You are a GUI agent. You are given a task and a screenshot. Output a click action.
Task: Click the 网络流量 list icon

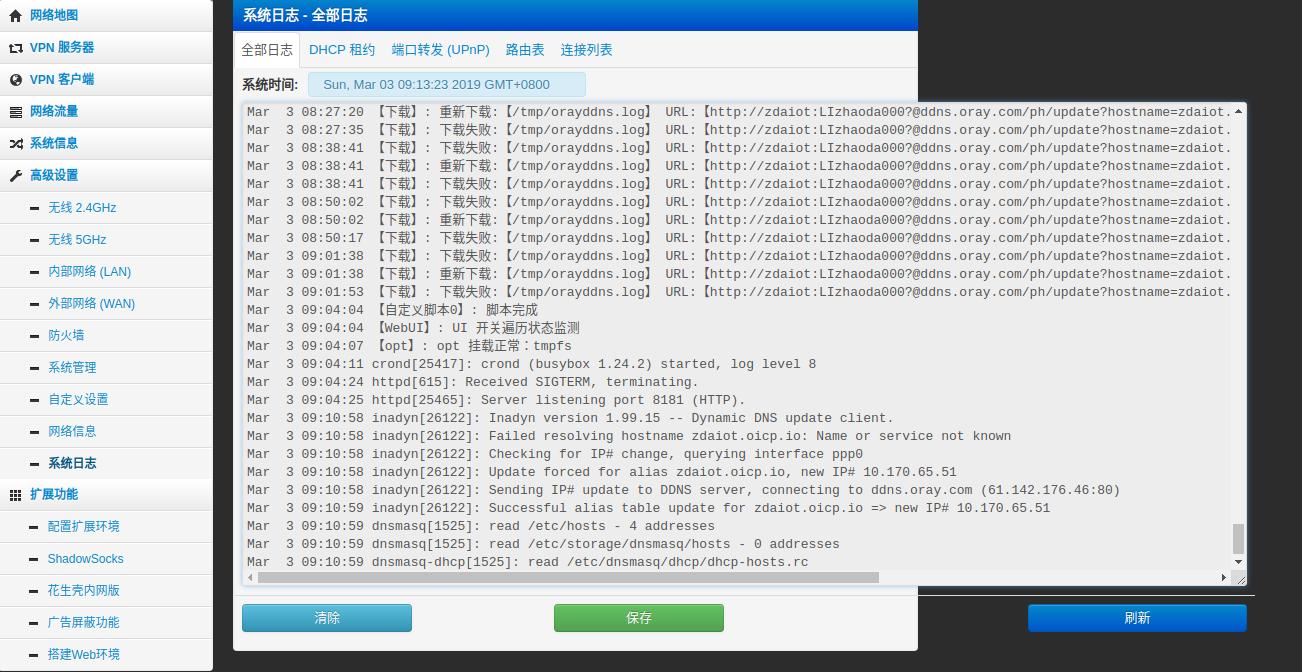[x=15, y=112]
